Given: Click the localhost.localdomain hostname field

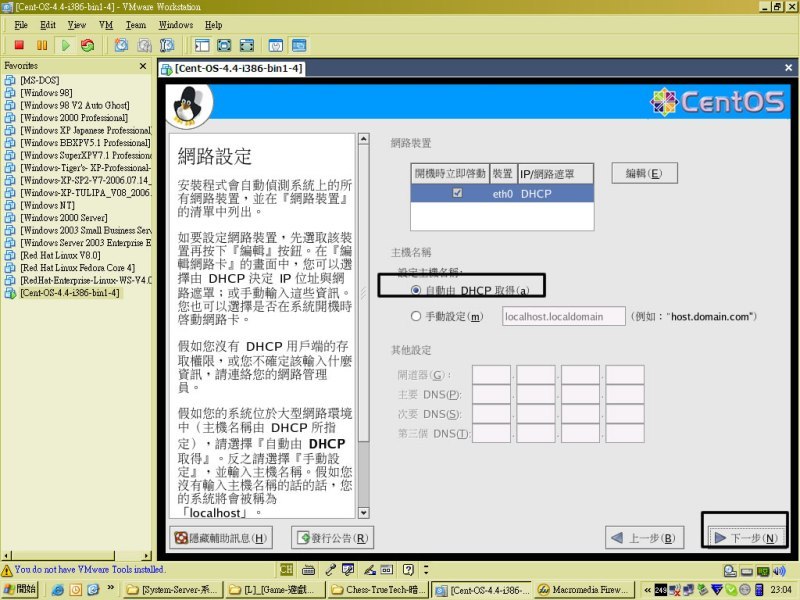Looking at the screenshot, I should coord(564,316).
